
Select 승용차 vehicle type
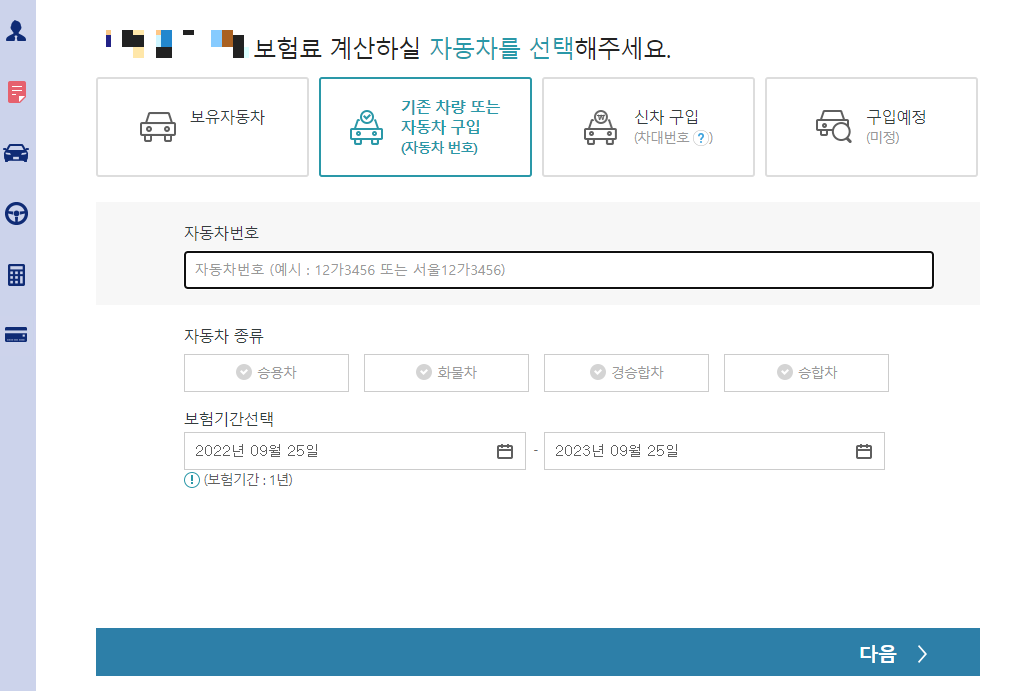point(266,373)
